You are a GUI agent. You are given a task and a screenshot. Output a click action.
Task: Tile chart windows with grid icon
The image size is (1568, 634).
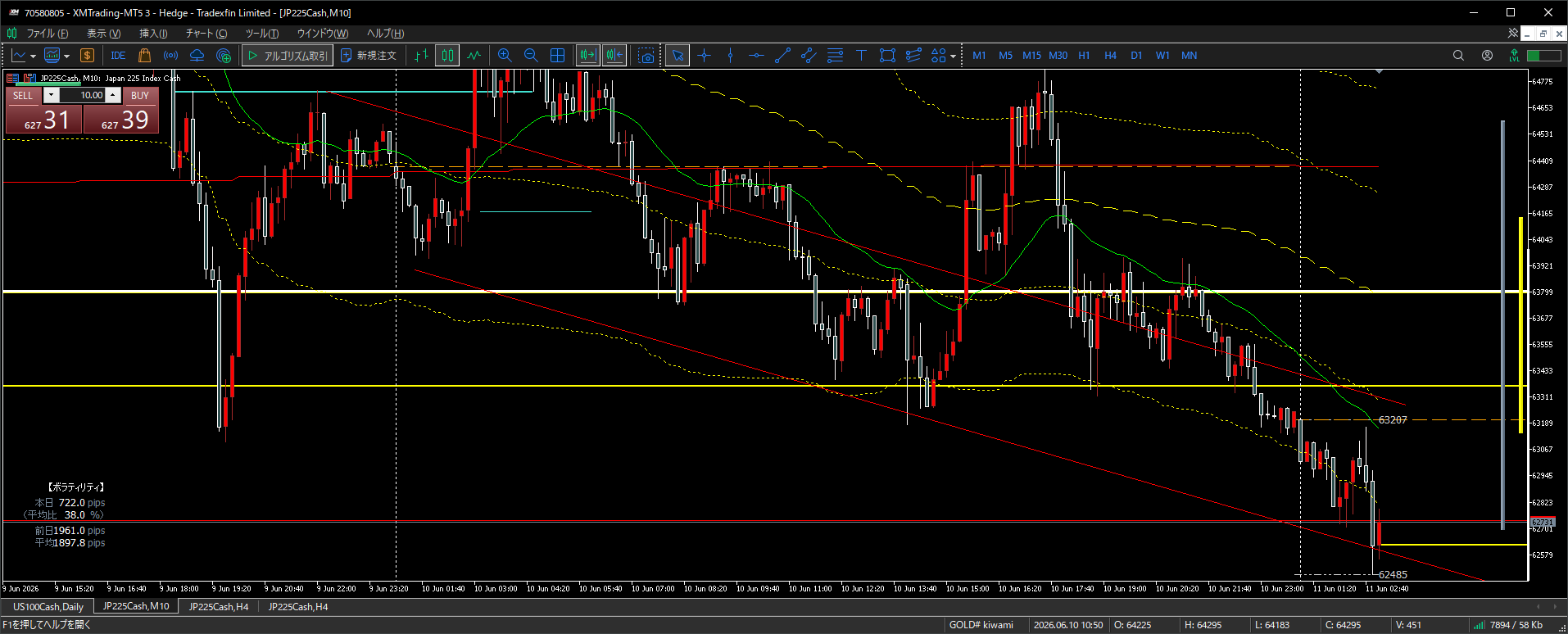coord(557,56)
